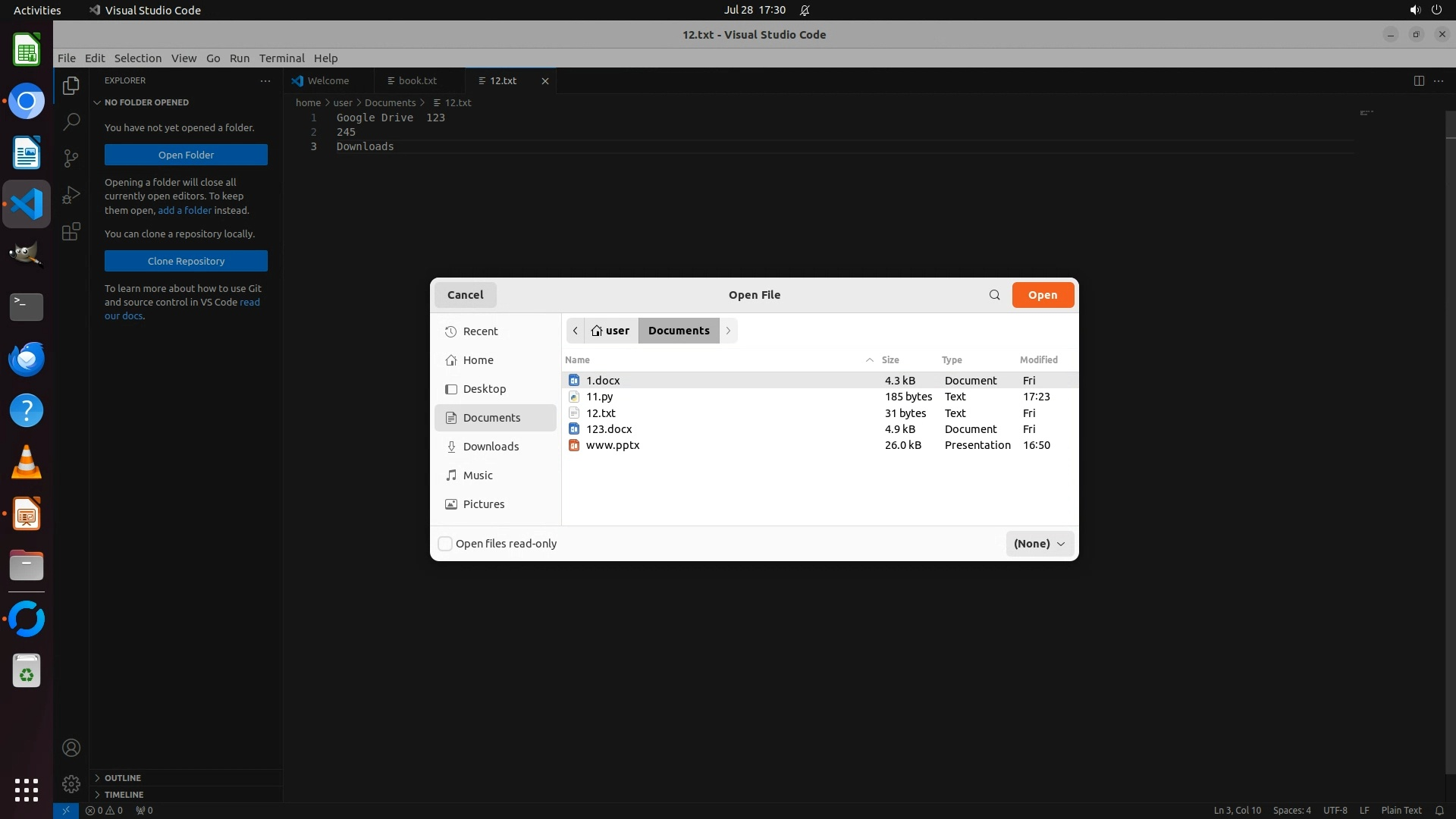Image resolution: width=1456 pixels, height=819 pixels.
Task: Open the Search view in activity bar
Action: tap(71, 121)
